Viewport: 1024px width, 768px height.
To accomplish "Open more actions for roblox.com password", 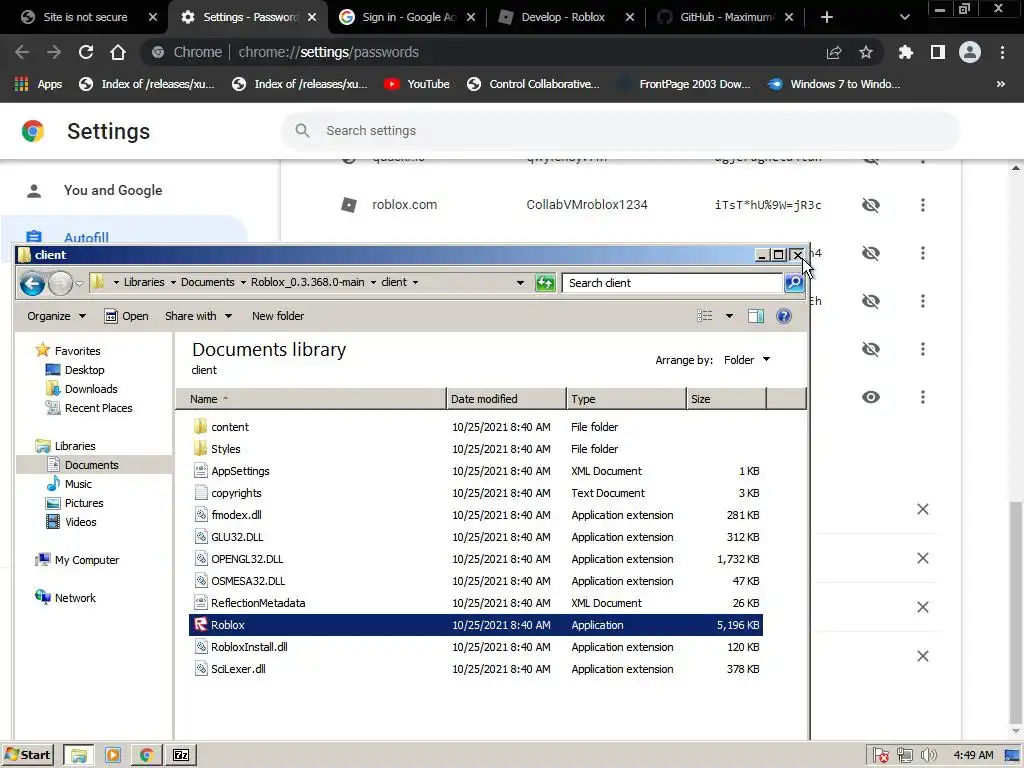I will 923,205.
